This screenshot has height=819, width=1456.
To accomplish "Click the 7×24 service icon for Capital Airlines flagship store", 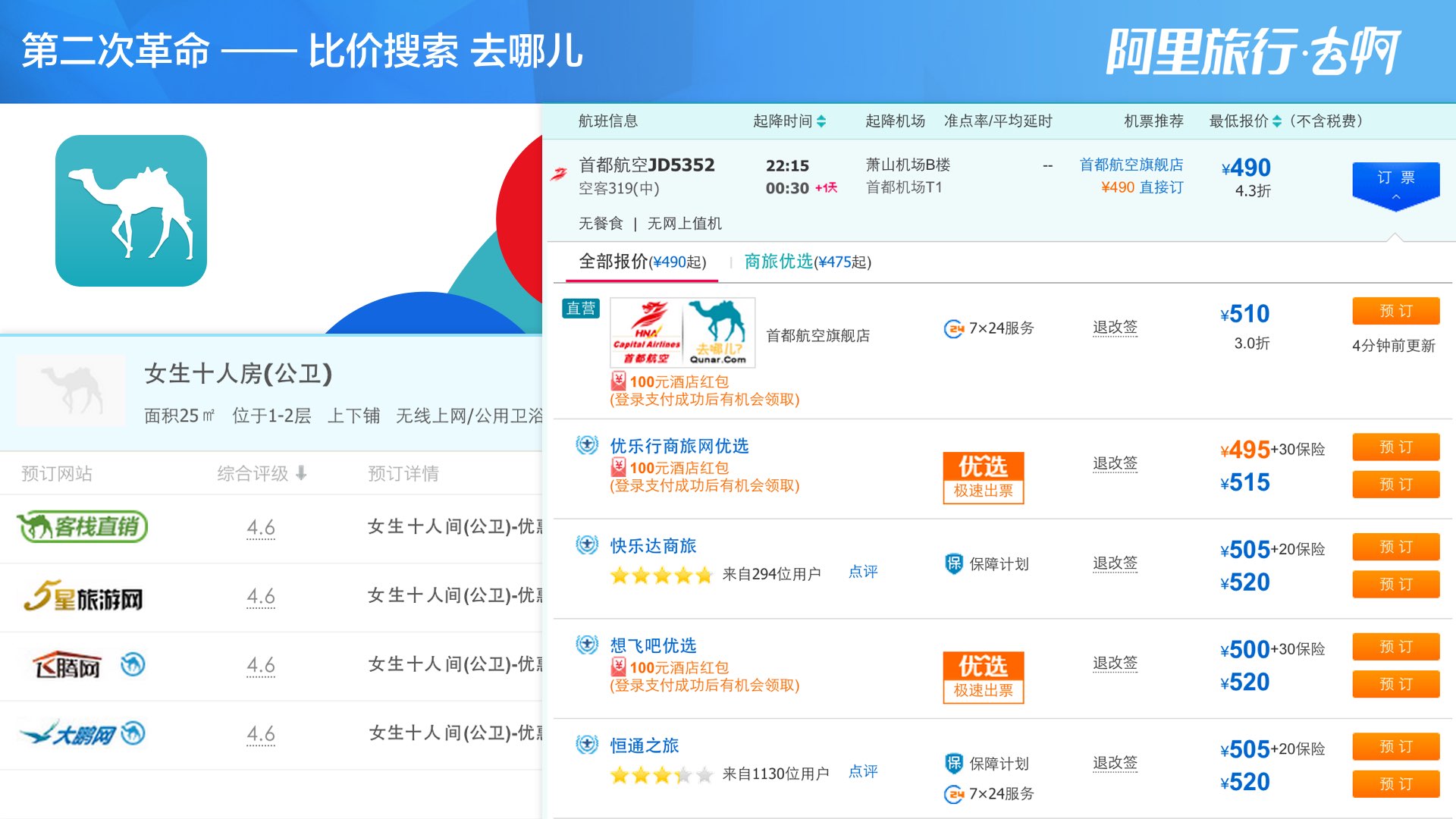I will point(953,329).
